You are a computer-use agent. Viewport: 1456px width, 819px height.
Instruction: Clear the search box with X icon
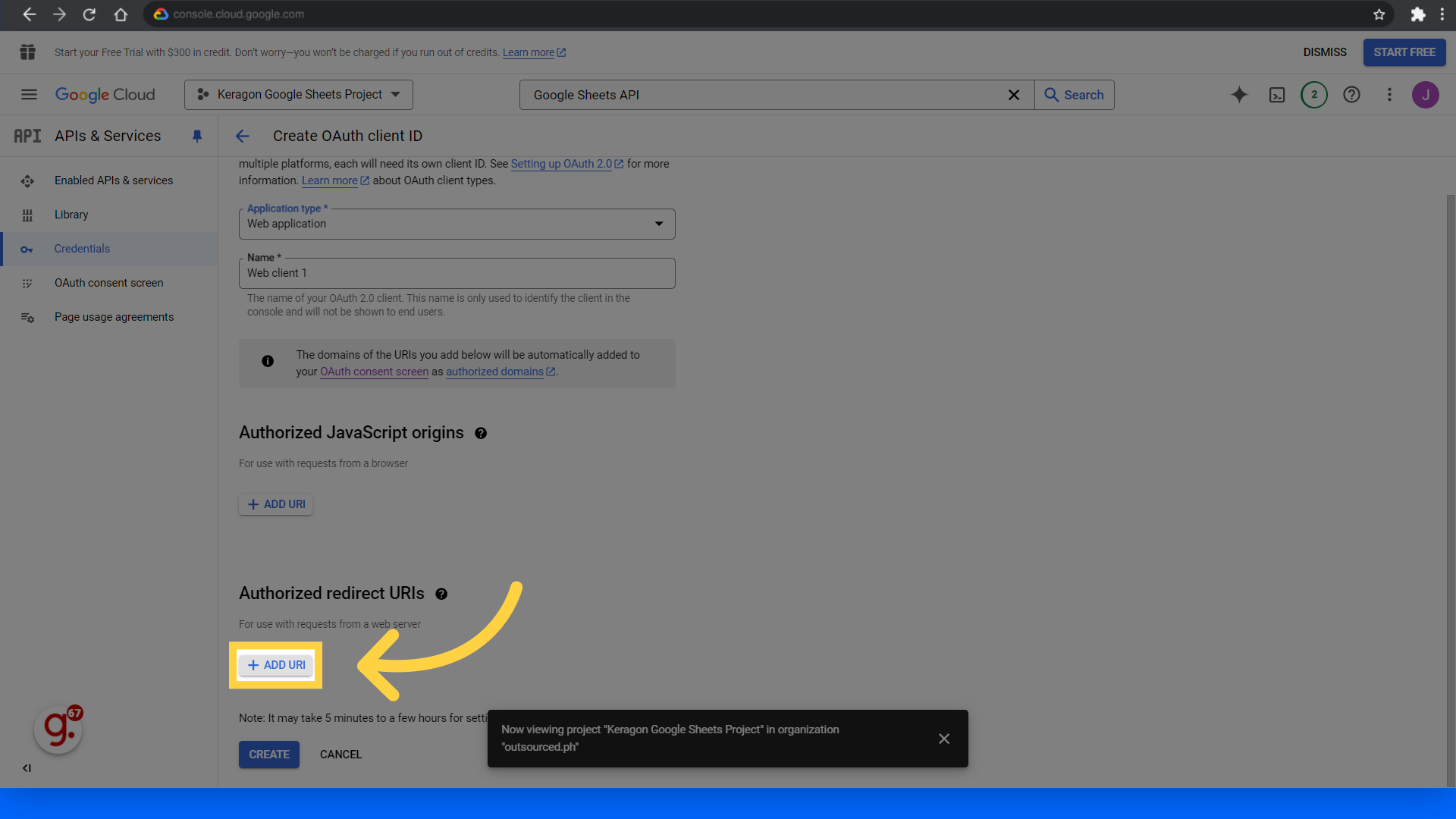pyautogui.click(x=1013, y=95)
